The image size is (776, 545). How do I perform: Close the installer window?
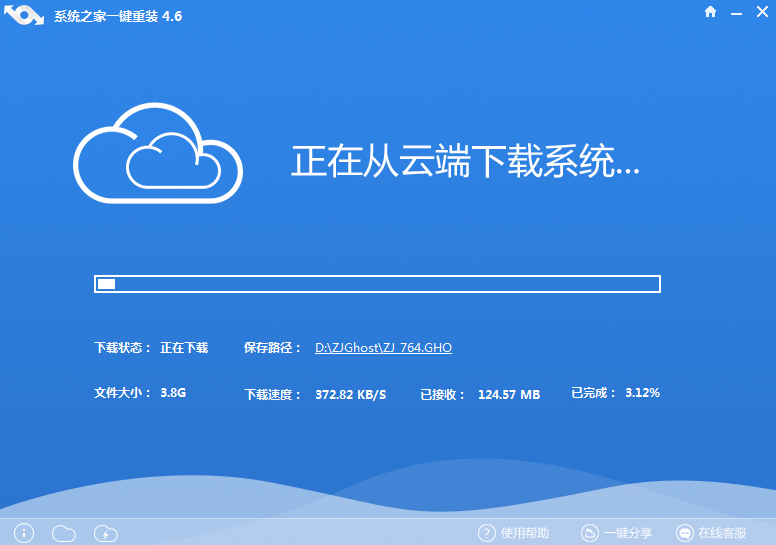pos(760,12)
